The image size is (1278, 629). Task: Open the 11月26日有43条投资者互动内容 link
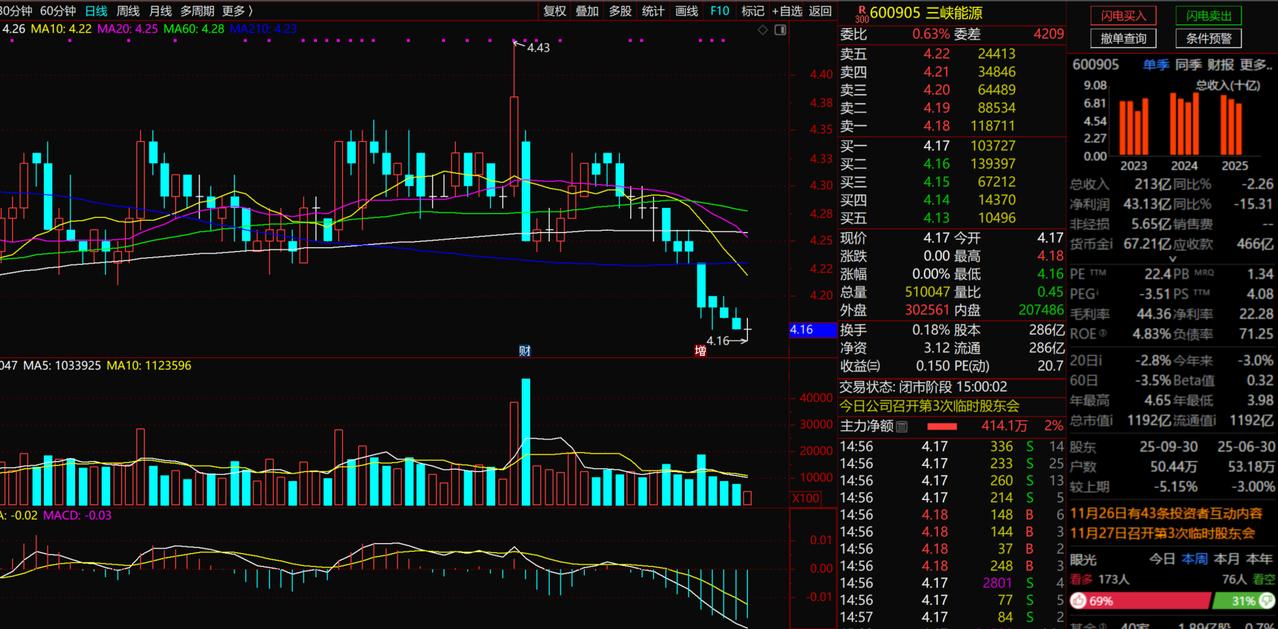pos(1166,513)
